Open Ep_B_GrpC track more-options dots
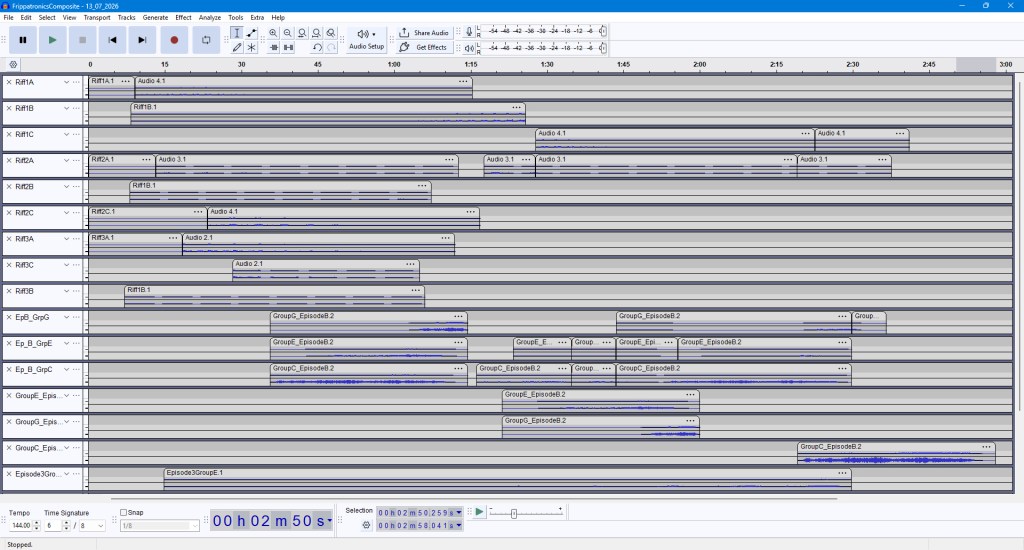Screen dimensions: 1024x550 click(76, 370)
